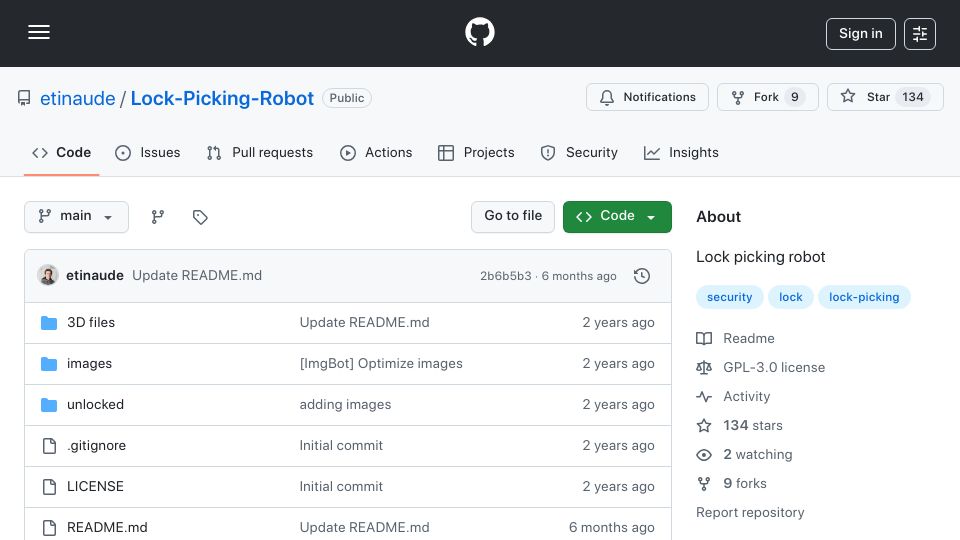This screenshot has height=540, width=960.
Task: Open the LICENSE file
Action: pyautogui.click(x=95, y=487)
